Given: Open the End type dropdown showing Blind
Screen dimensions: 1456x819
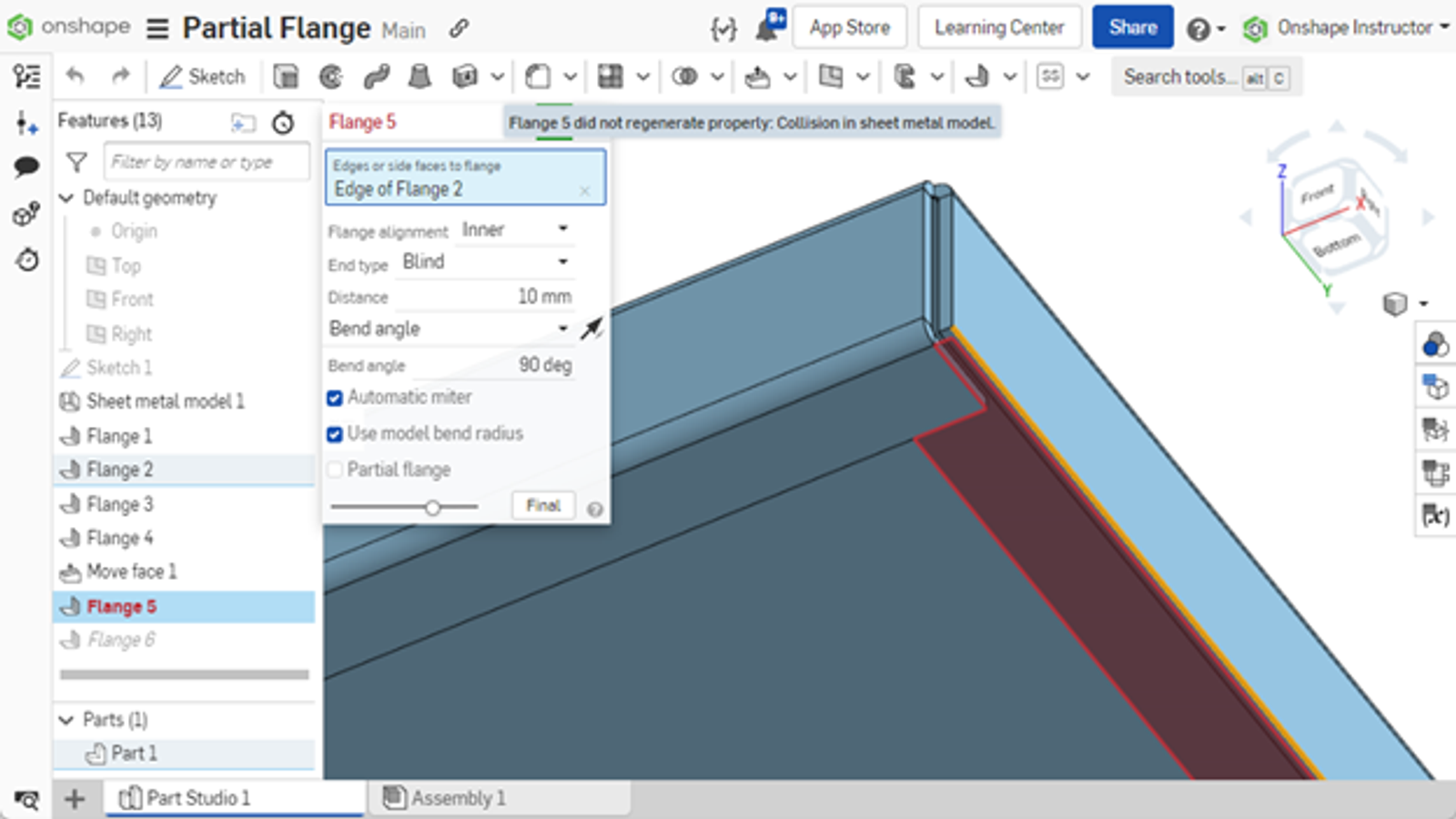Looking at the screenshot, I should tap(485, 262).
